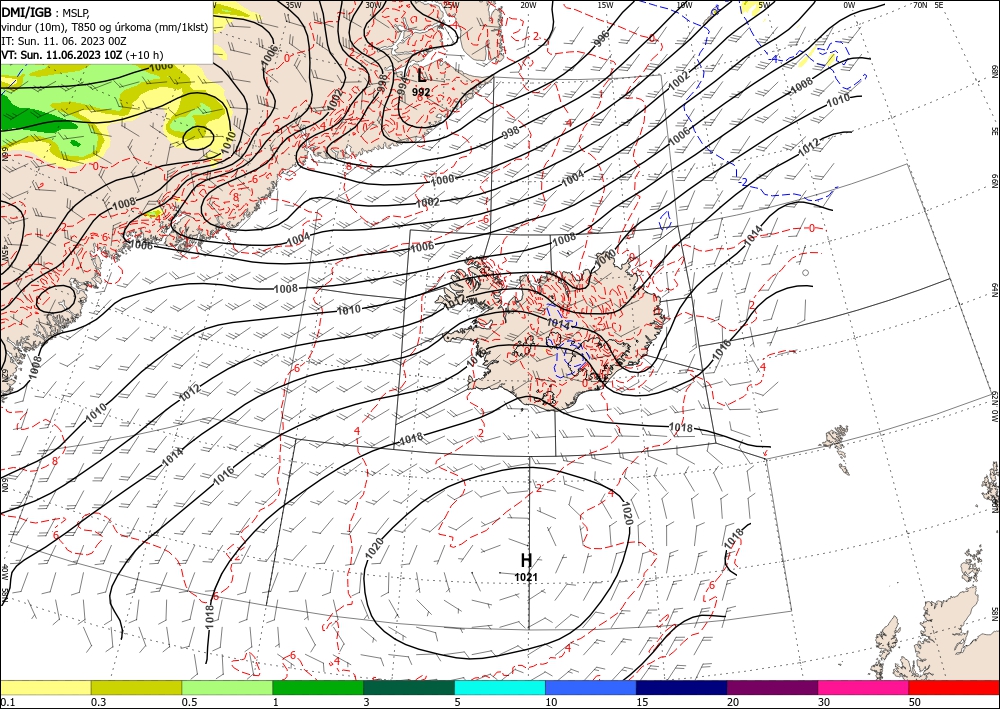The image size is (1000, 709).
Task: Click the '0W' longitude label at top
Action: (849, 5)
